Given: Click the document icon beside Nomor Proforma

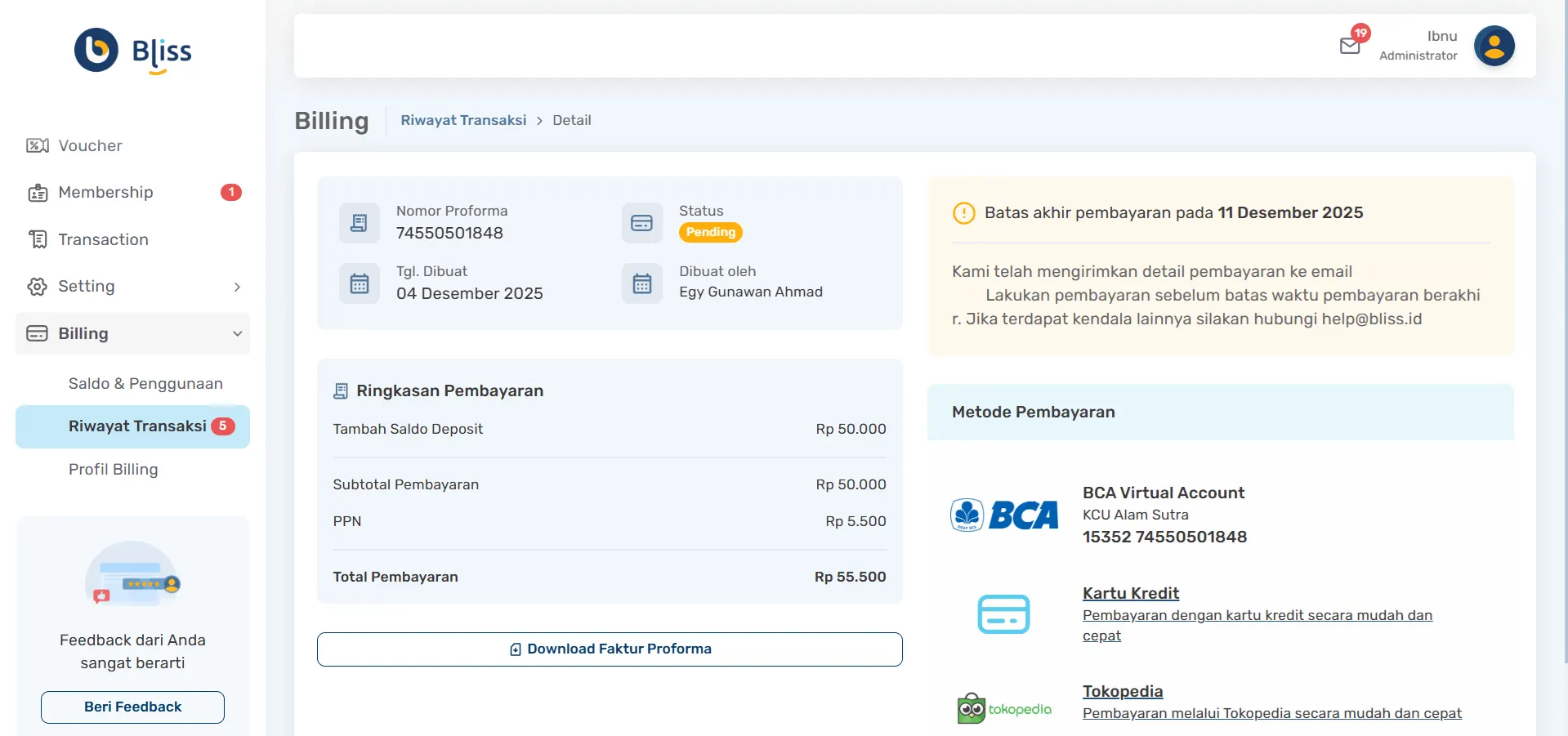Looking at the screenshot, I should (x=359, y=222).
